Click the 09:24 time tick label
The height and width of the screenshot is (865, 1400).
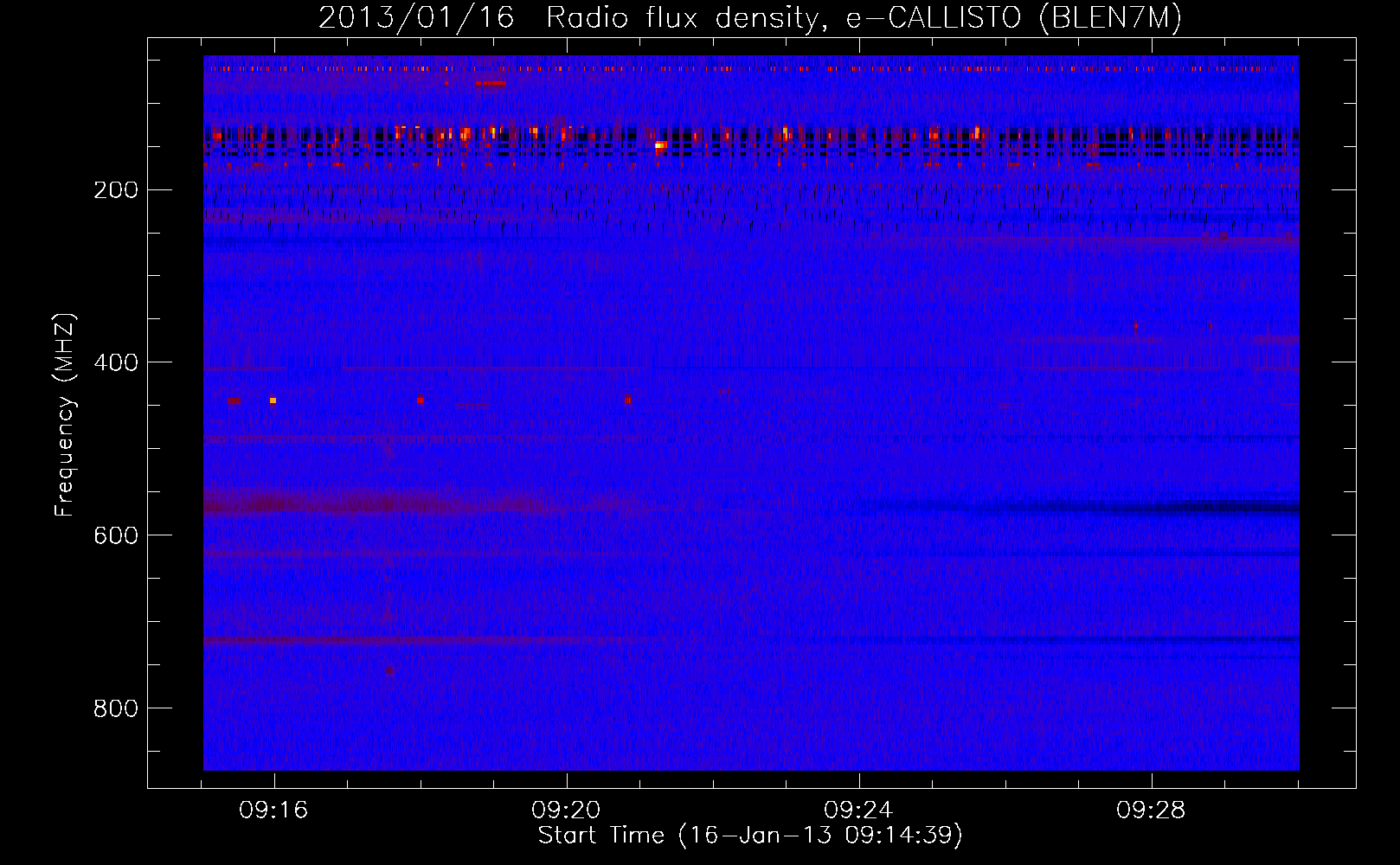pyautogui.click(x=859, y=811)
